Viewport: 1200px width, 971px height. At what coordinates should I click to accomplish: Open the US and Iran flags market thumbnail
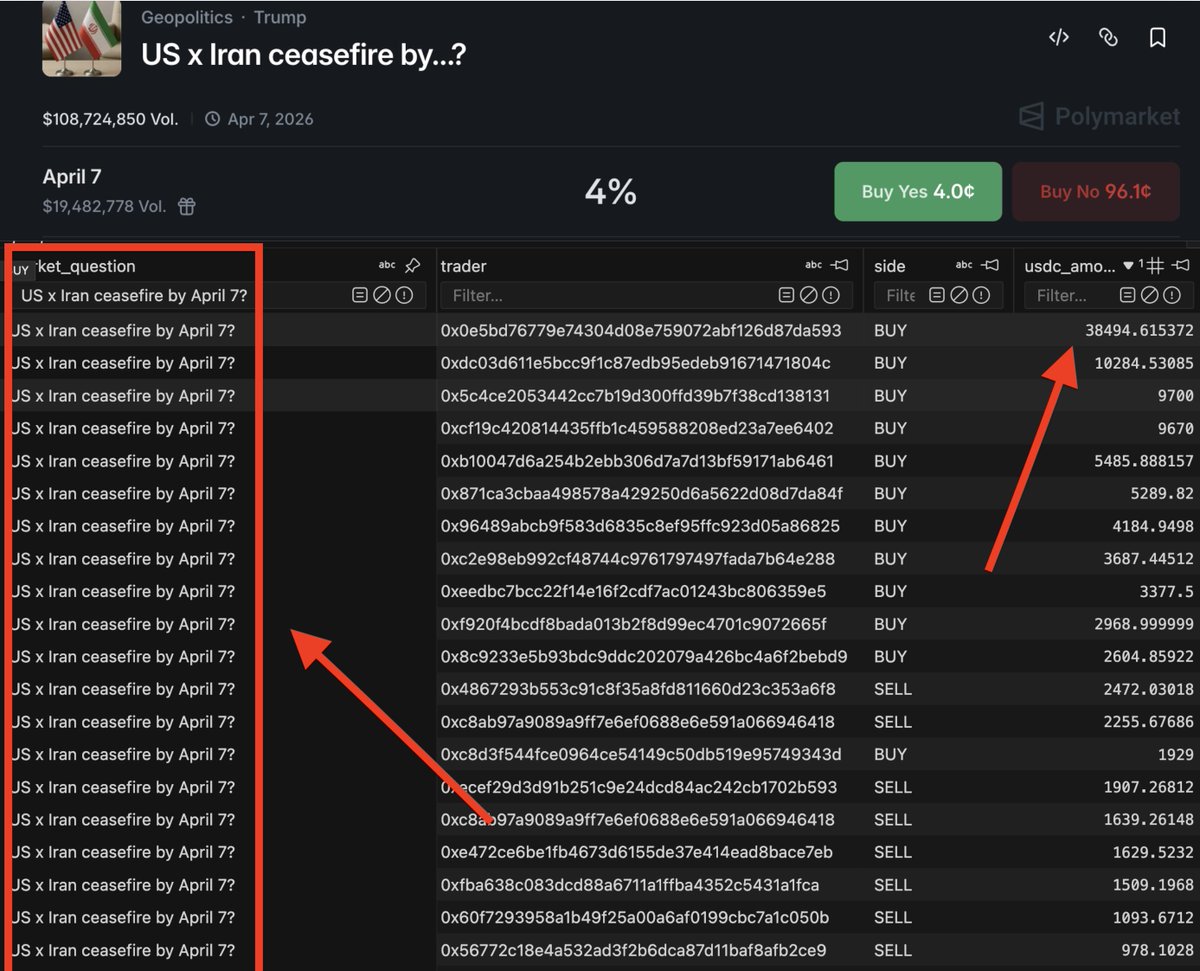[x=82, y=38]
